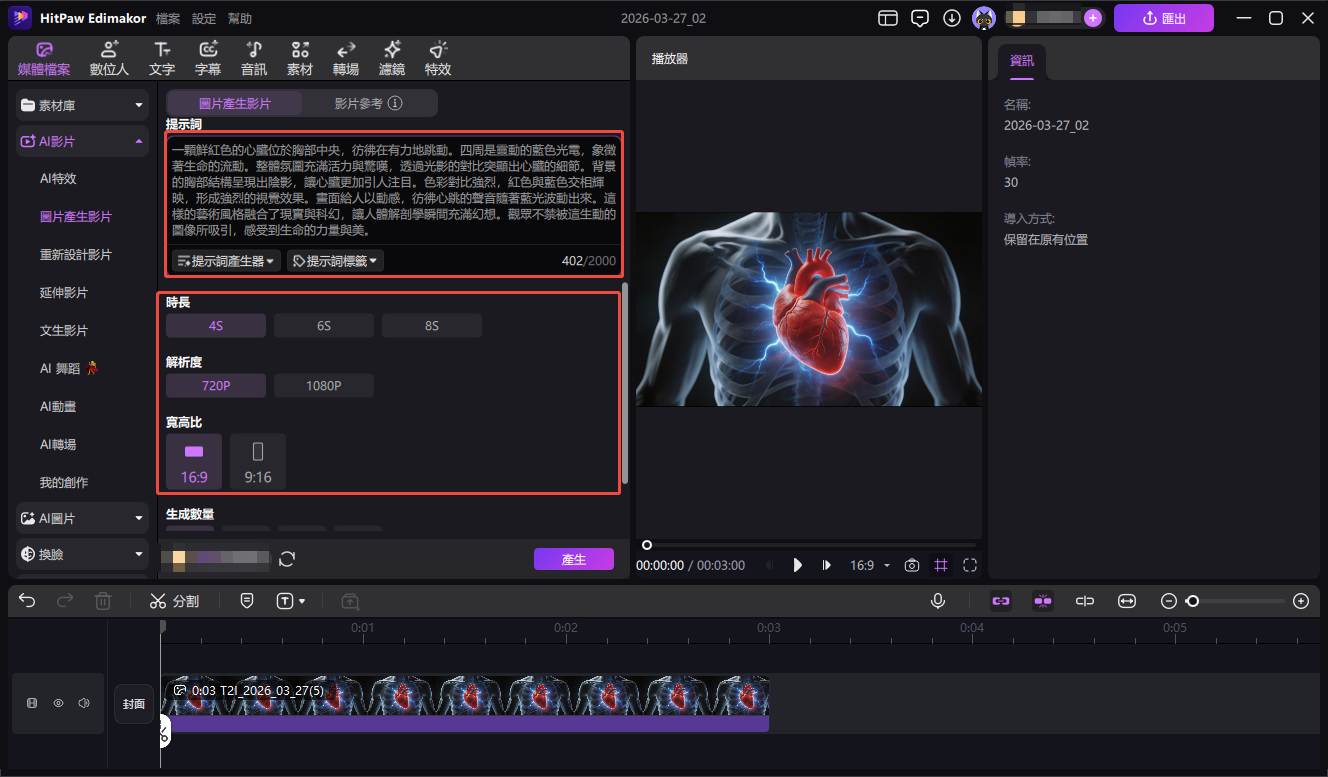
Task: Adjust the timeline zoom slider
Action: 1192,600
